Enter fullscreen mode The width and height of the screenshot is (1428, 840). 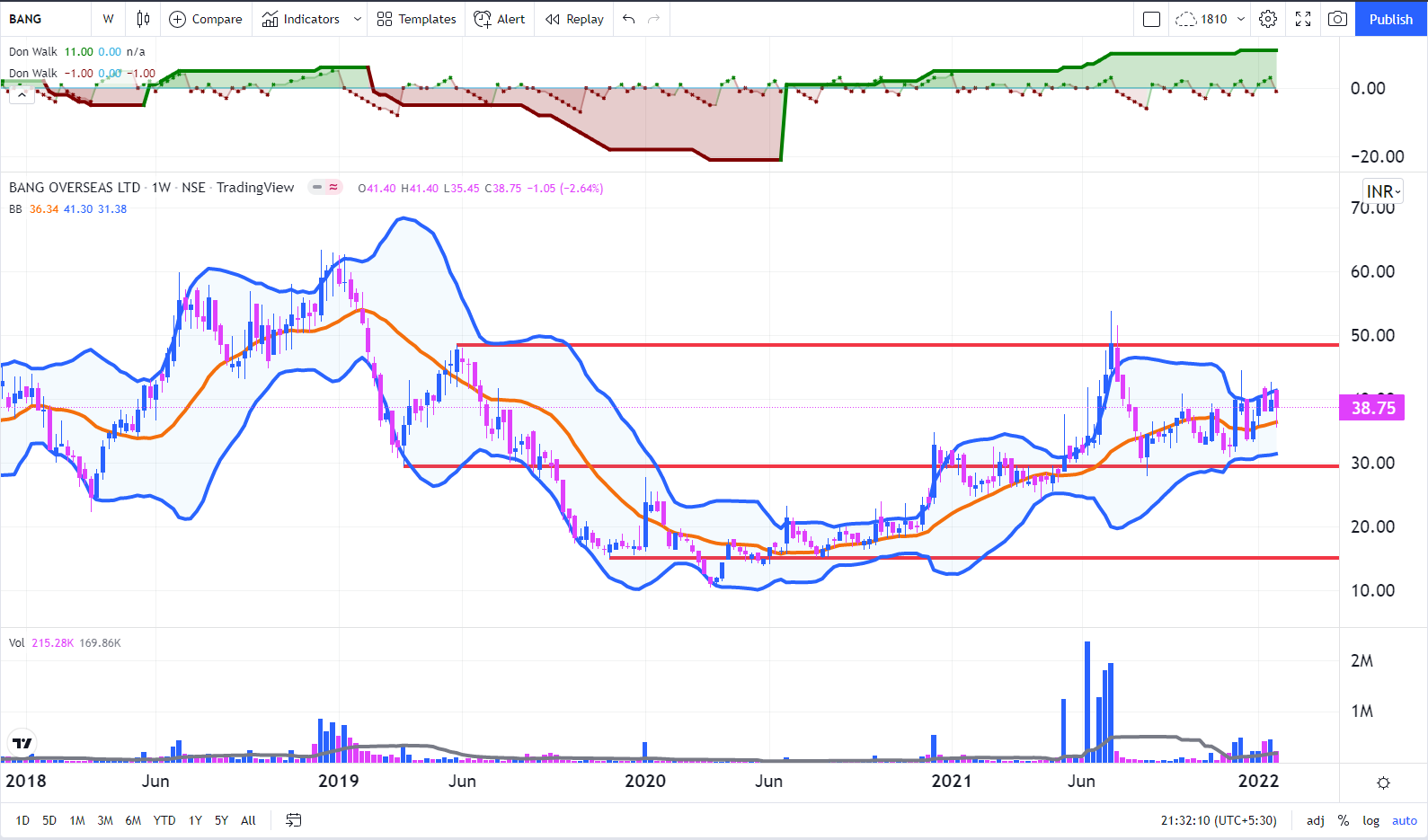1303,19
